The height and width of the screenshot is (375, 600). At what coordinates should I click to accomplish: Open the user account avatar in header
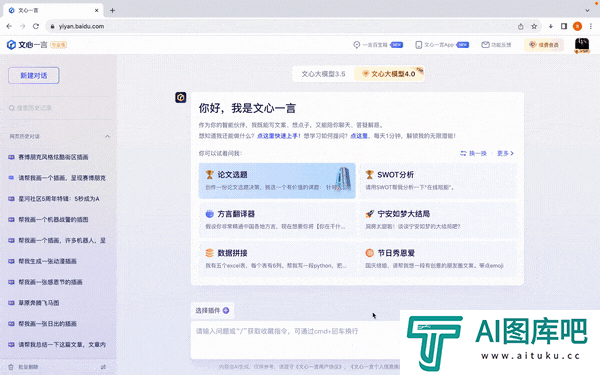click(x=582, y=46)
